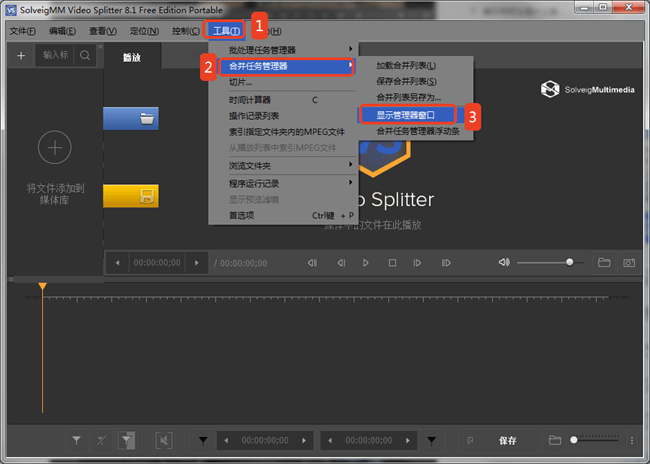650x464 pixels.
Task: Open the 定位(N) menu
Action: click(144, 31)
